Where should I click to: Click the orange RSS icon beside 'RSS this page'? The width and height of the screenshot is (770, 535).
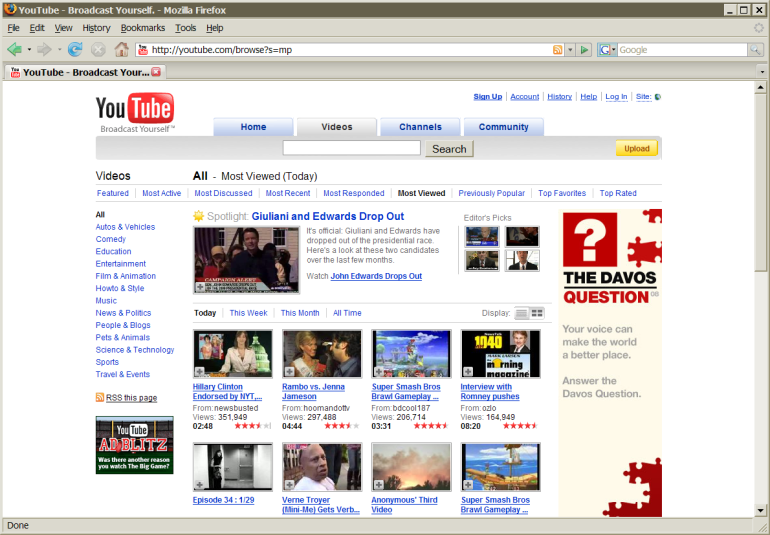[x=100, y=397]
